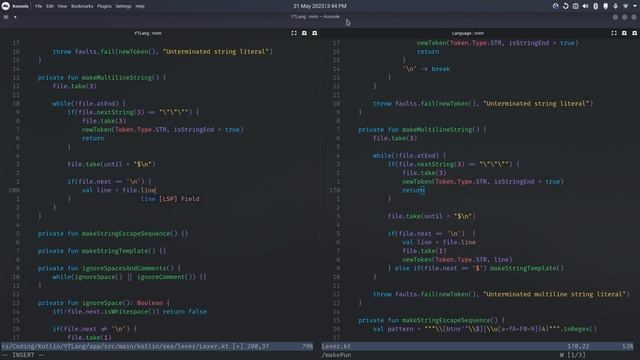Click 'val line = file.line' in right pane
Image resolution: width=640 pixels, height=360 pixels.
[439, 242]
